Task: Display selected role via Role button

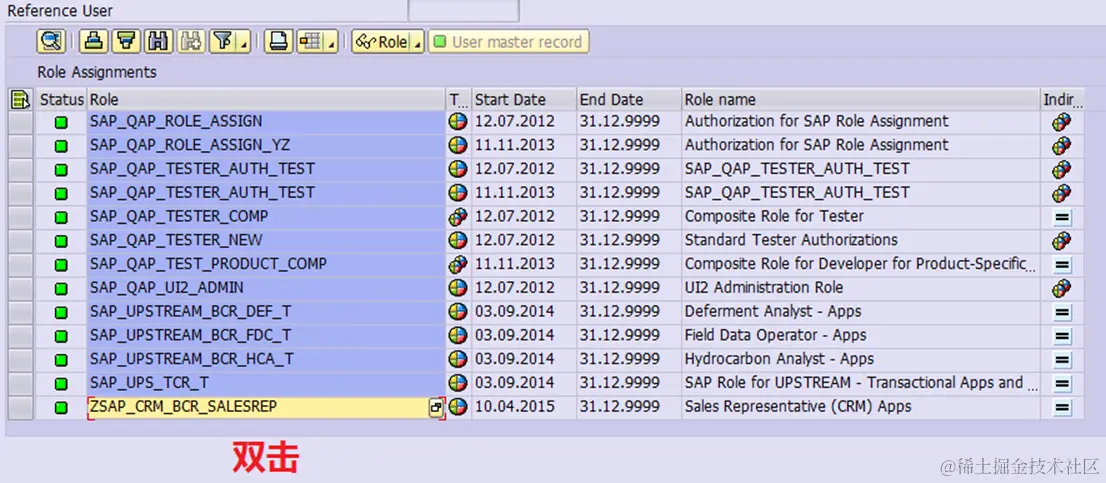Action: pos(382,42)
